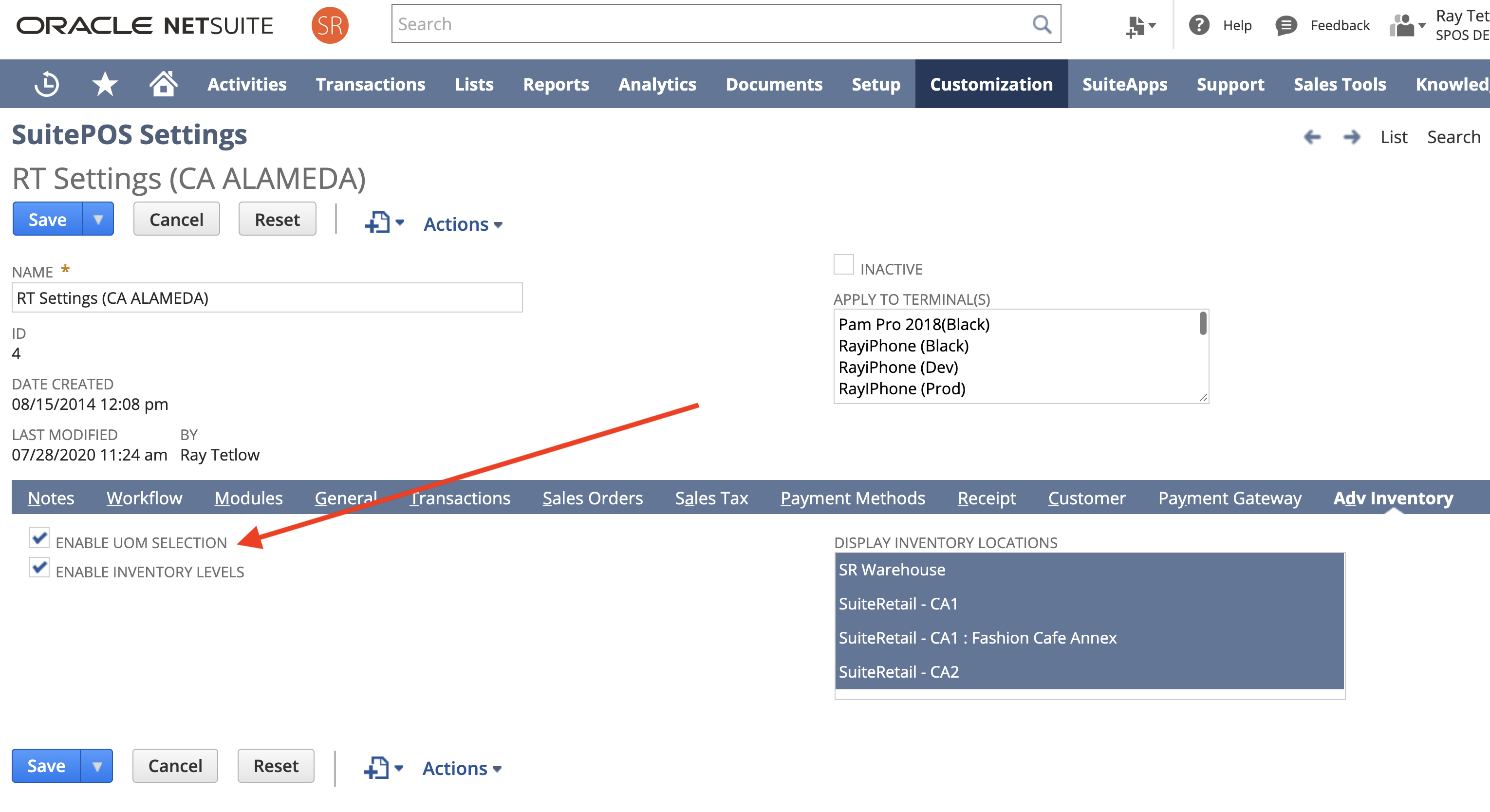Viewport: 1490px width, 812px height.
Task: Open the Recent Records history icon
Action: click(x=46, y=84)
